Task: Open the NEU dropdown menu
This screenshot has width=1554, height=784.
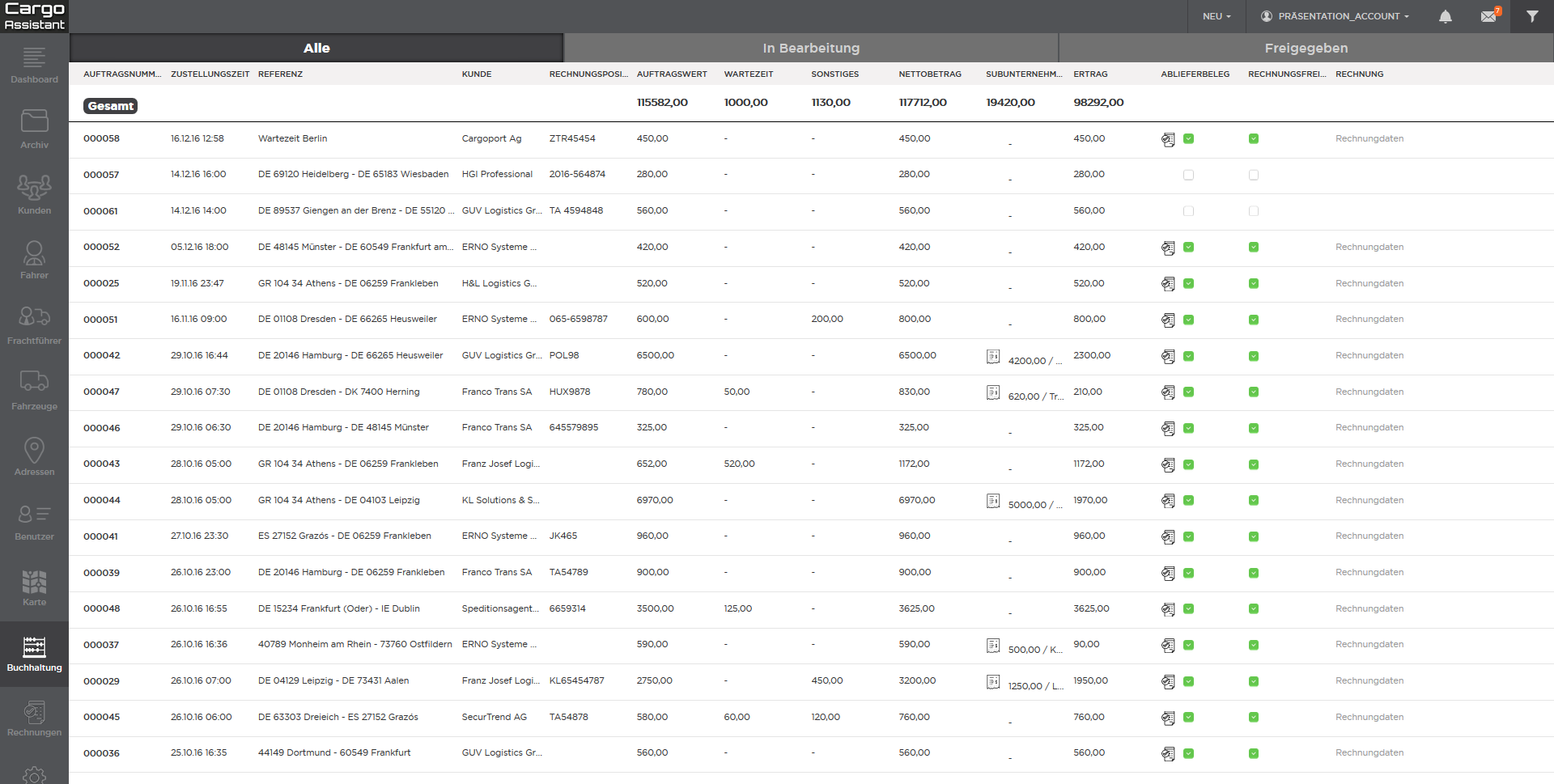Action: click(1216, 16)
